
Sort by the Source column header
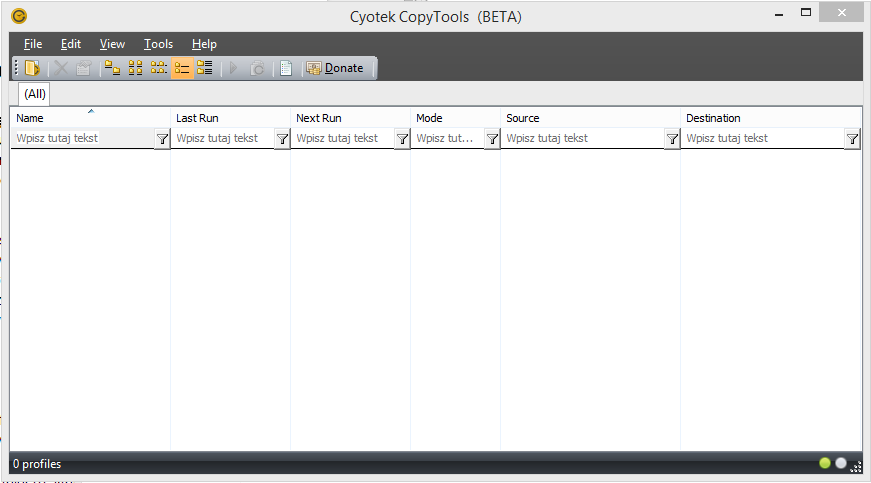pos(590,118)
